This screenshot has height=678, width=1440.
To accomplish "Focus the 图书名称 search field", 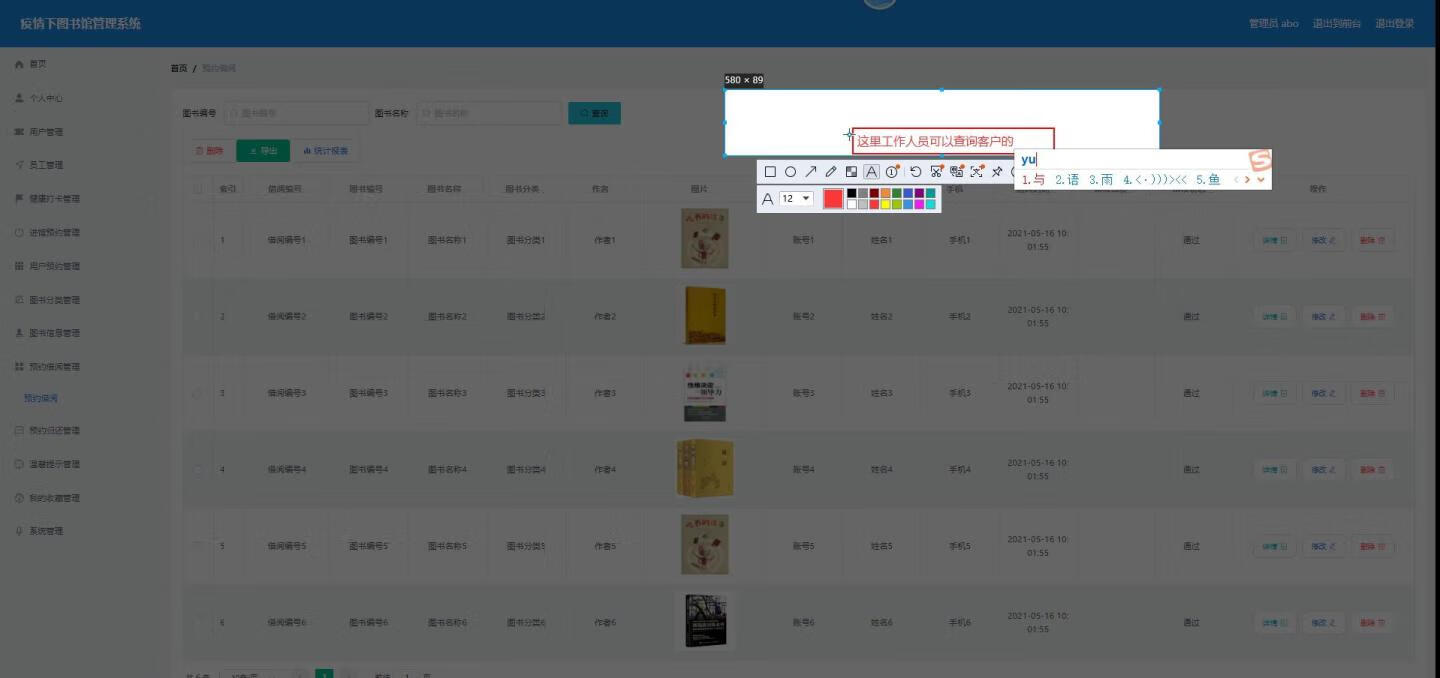I will tap(489, 113).
